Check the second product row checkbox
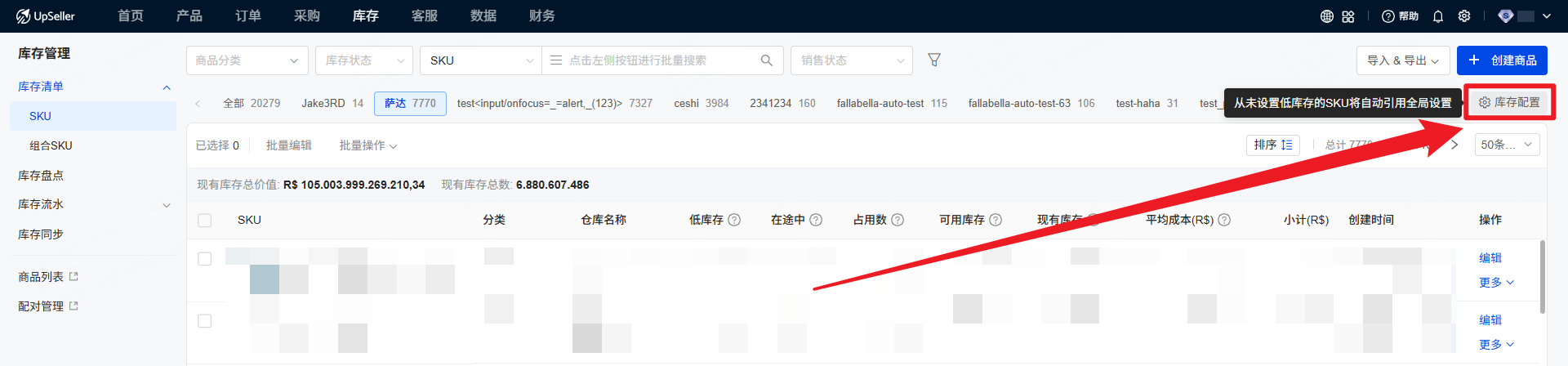The image size is (1568, 366). click(205, 321)
